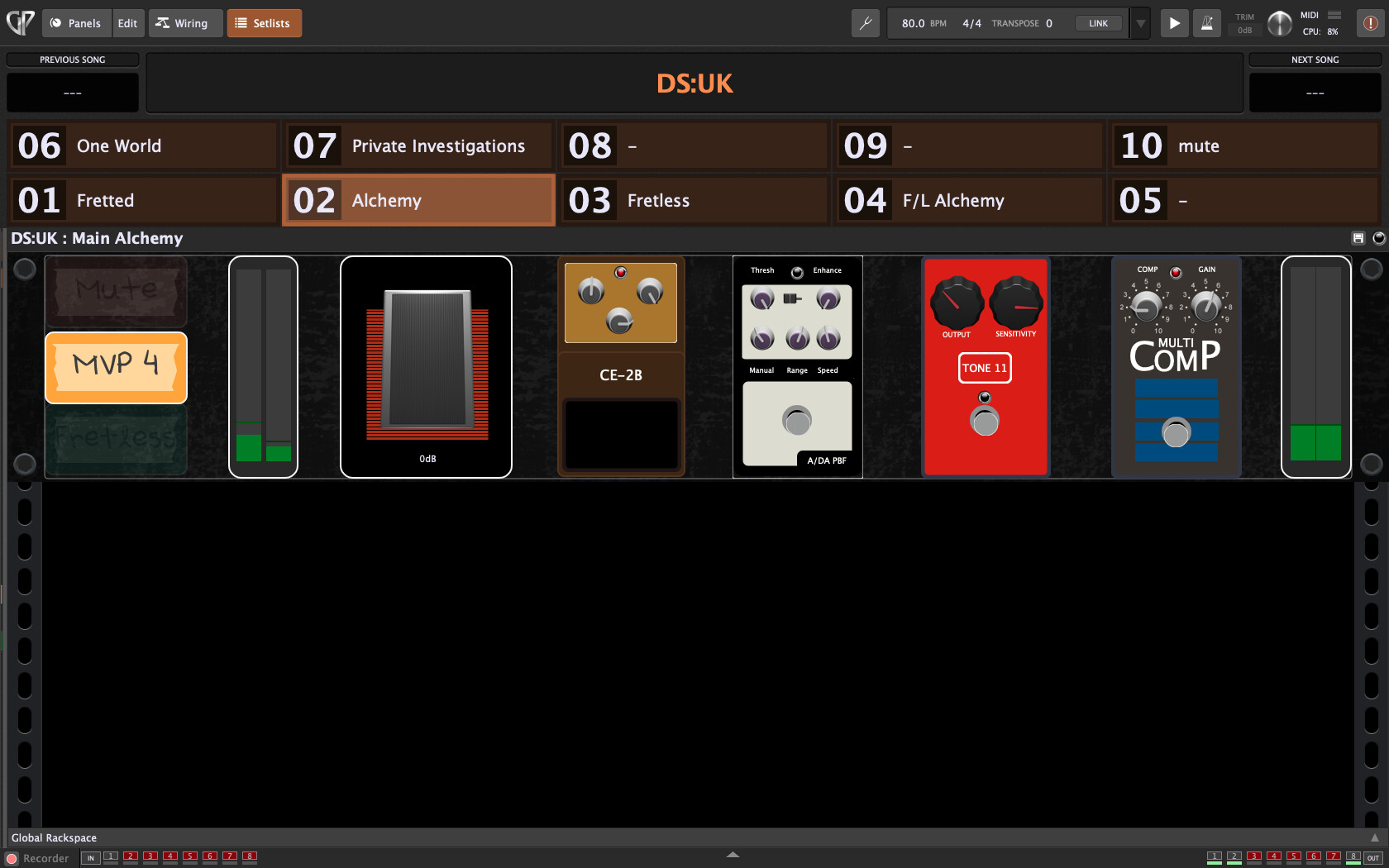Activate the Mute tape label button
Image resolution: width=1389 pixels, height=868 pixels.
click(116, 290)
